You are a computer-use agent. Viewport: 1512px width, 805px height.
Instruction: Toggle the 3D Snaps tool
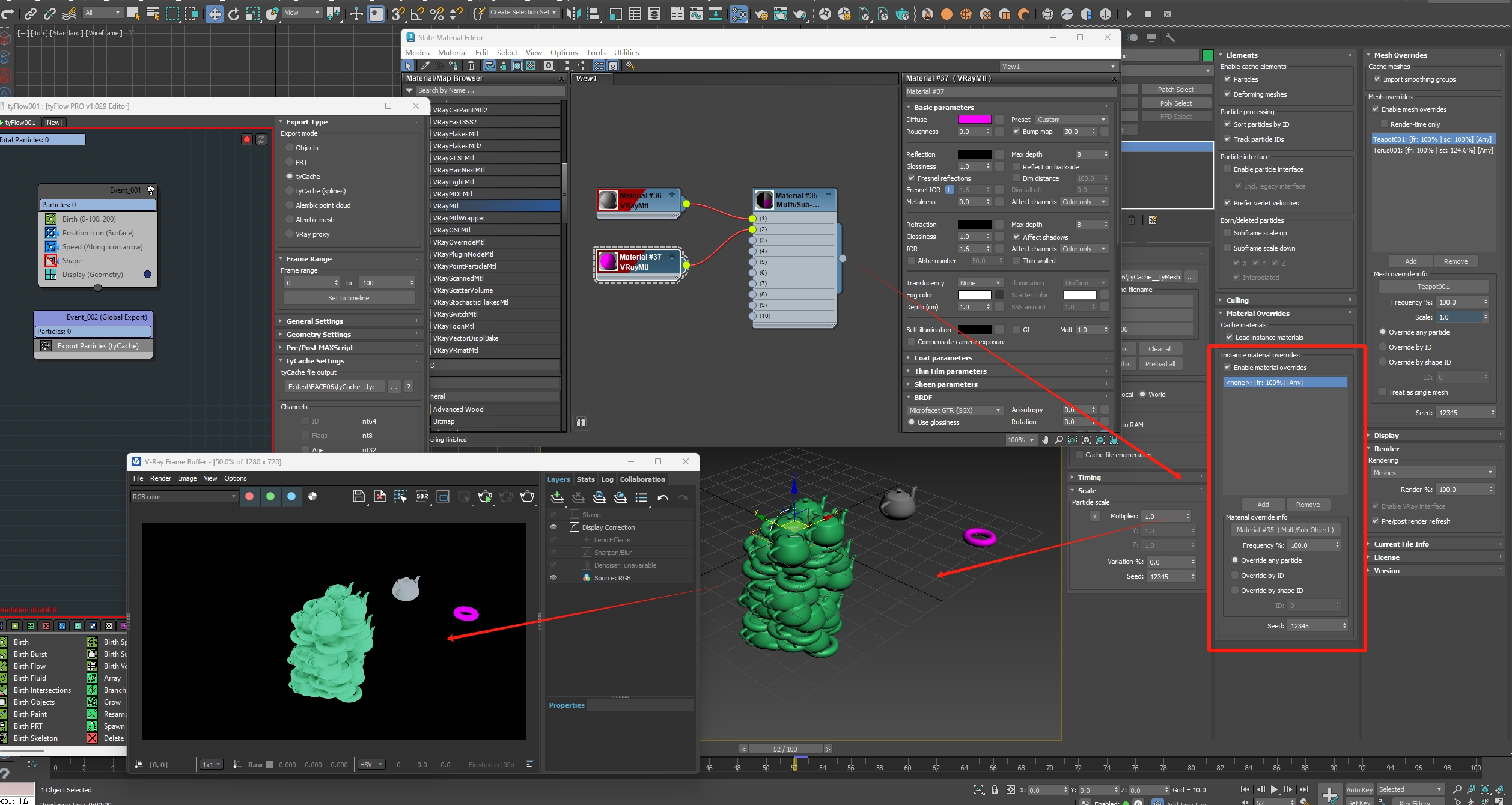coord(397,13)
